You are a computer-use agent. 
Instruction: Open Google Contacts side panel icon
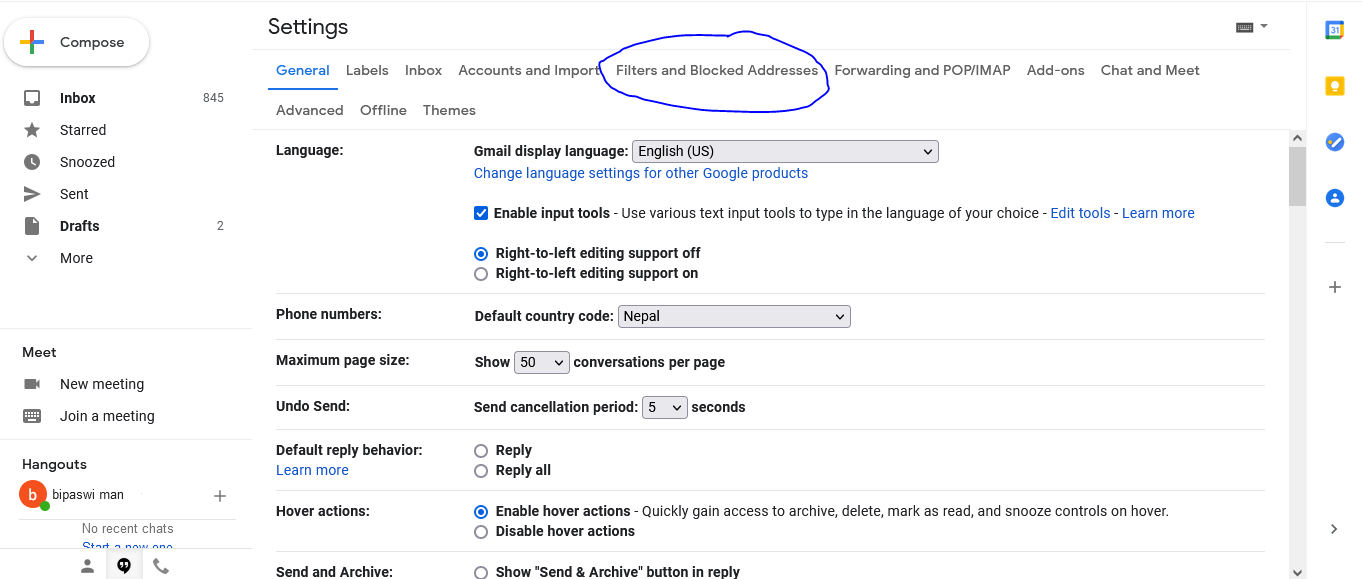pos(1334,198)
